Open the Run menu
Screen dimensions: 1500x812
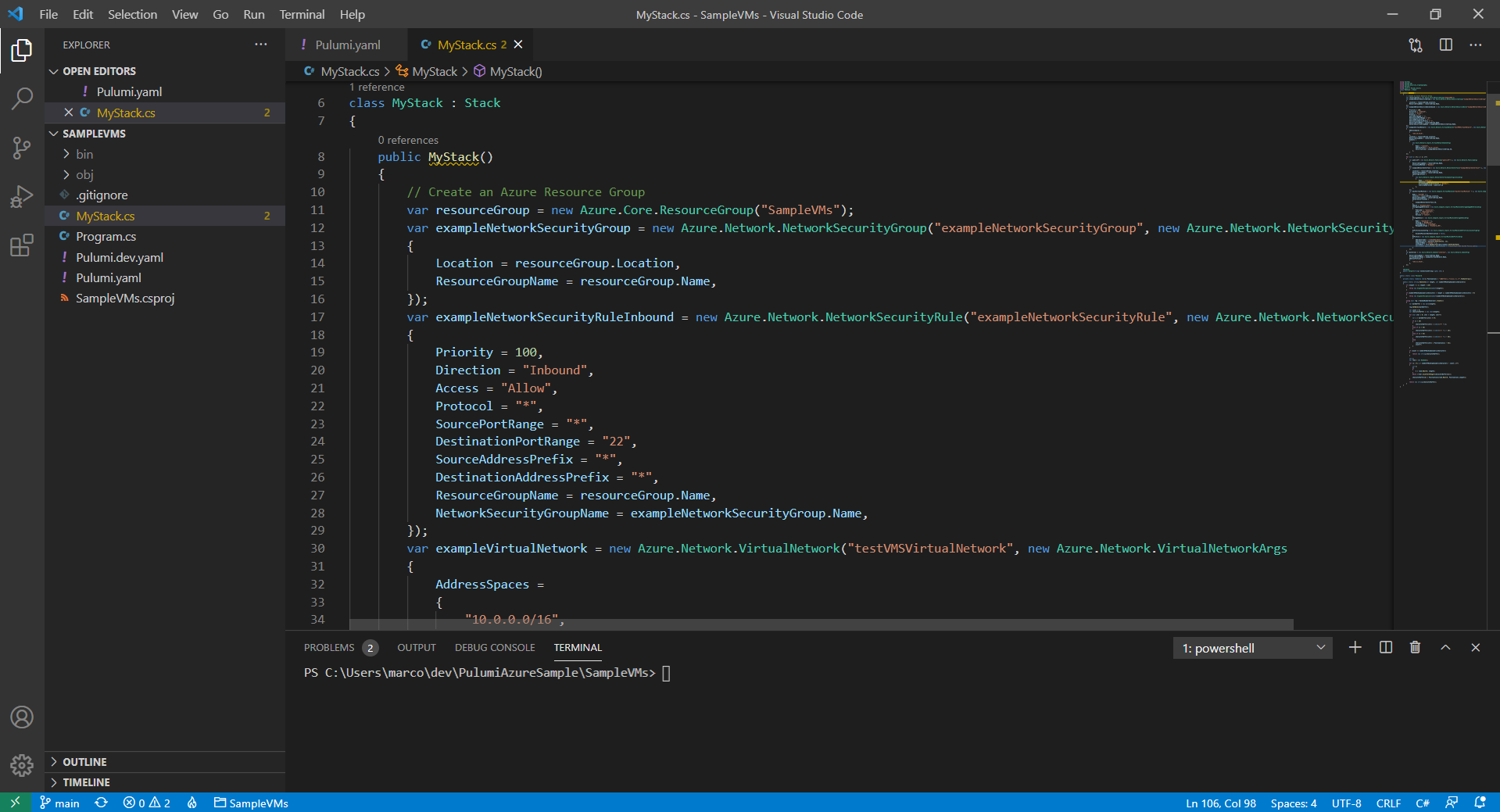[253, 14]
